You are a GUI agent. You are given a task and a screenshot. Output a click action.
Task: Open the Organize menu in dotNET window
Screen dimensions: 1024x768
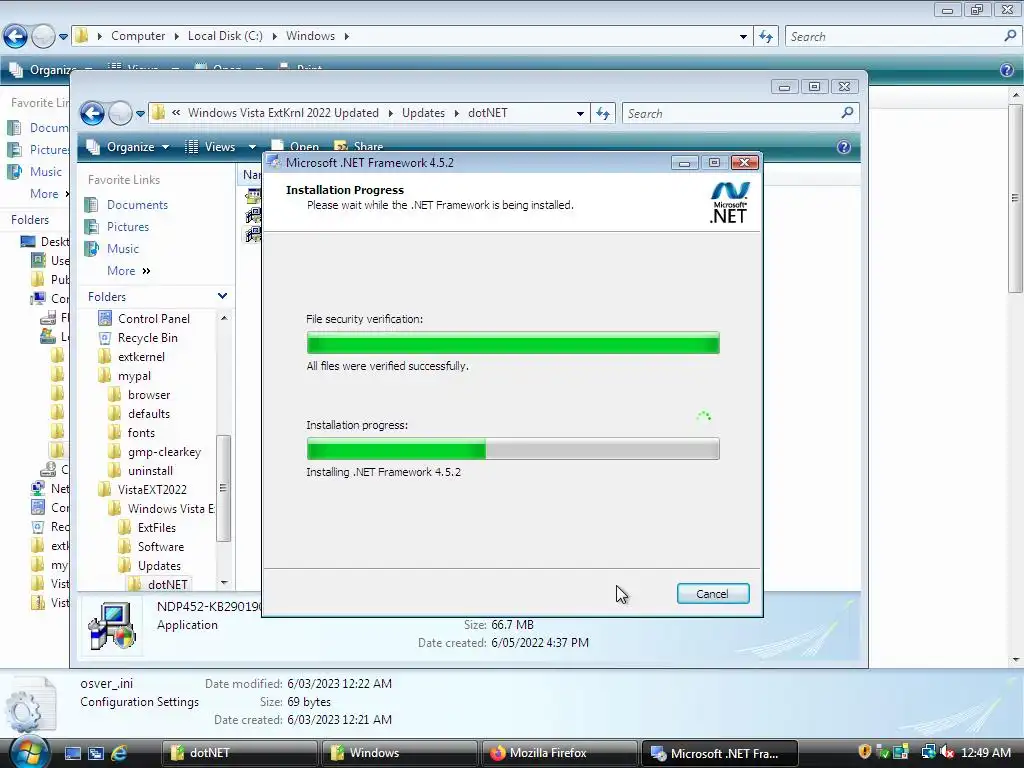(x=128, y=147)
